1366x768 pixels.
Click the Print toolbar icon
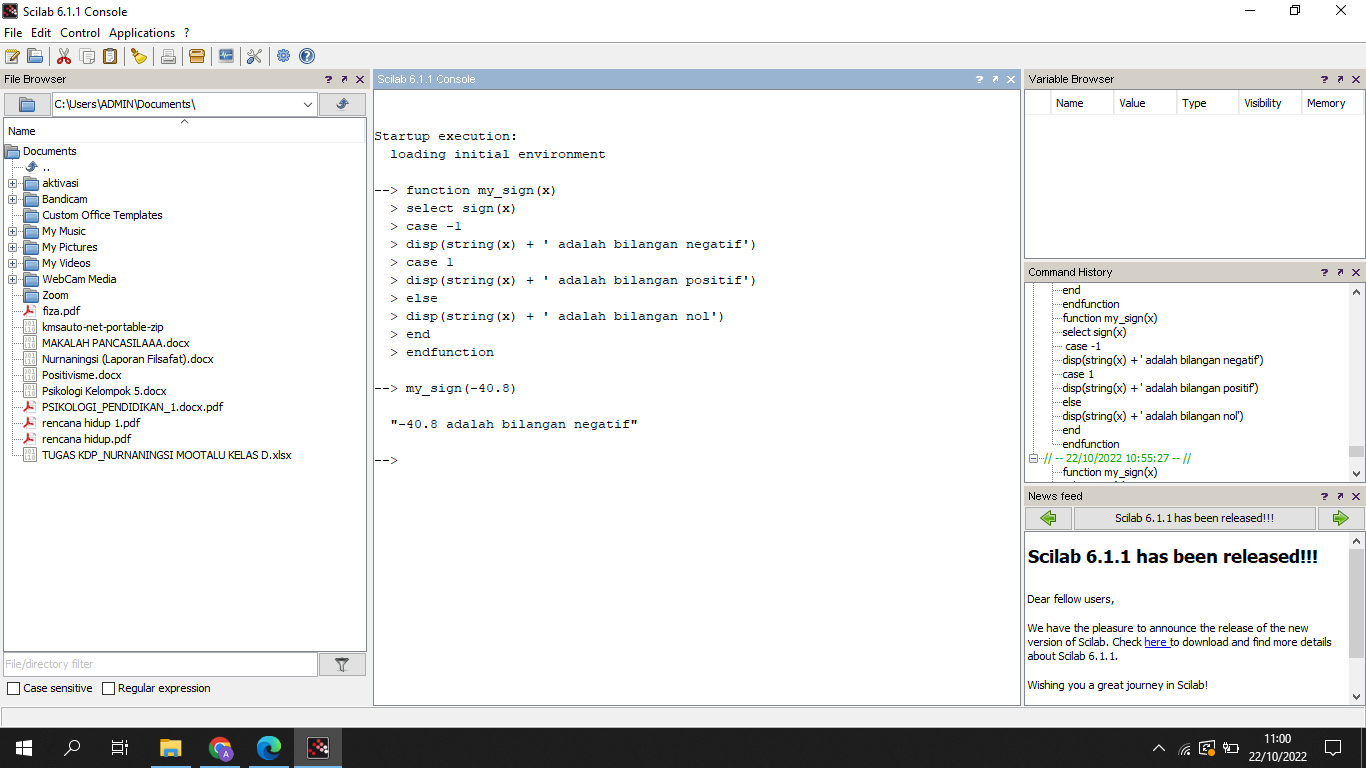tap(168, 56)
